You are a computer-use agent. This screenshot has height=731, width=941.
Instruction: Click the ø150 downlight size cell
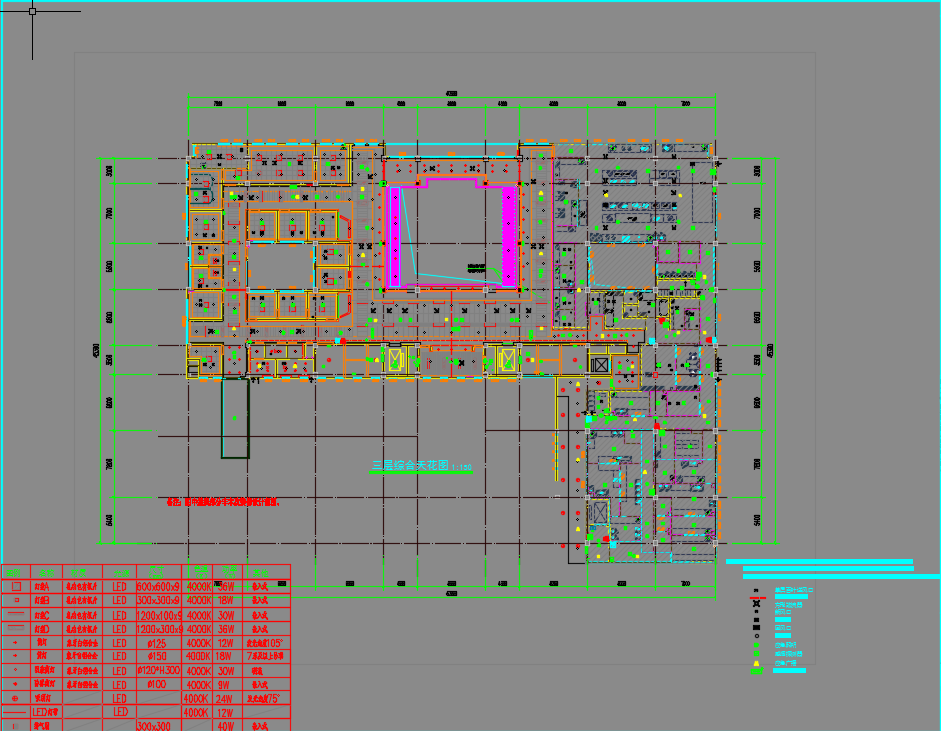point(157,657)
